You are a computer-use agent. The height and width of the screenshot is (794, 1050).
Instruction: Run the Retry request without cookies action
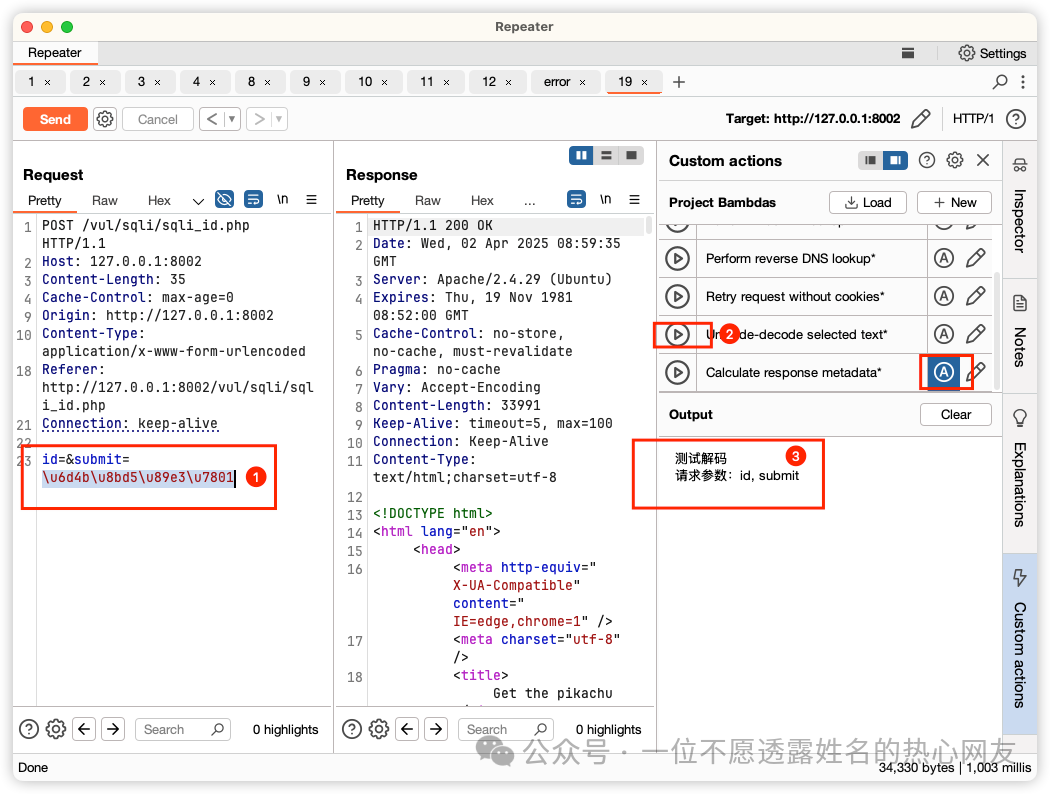tap(677, 296)
